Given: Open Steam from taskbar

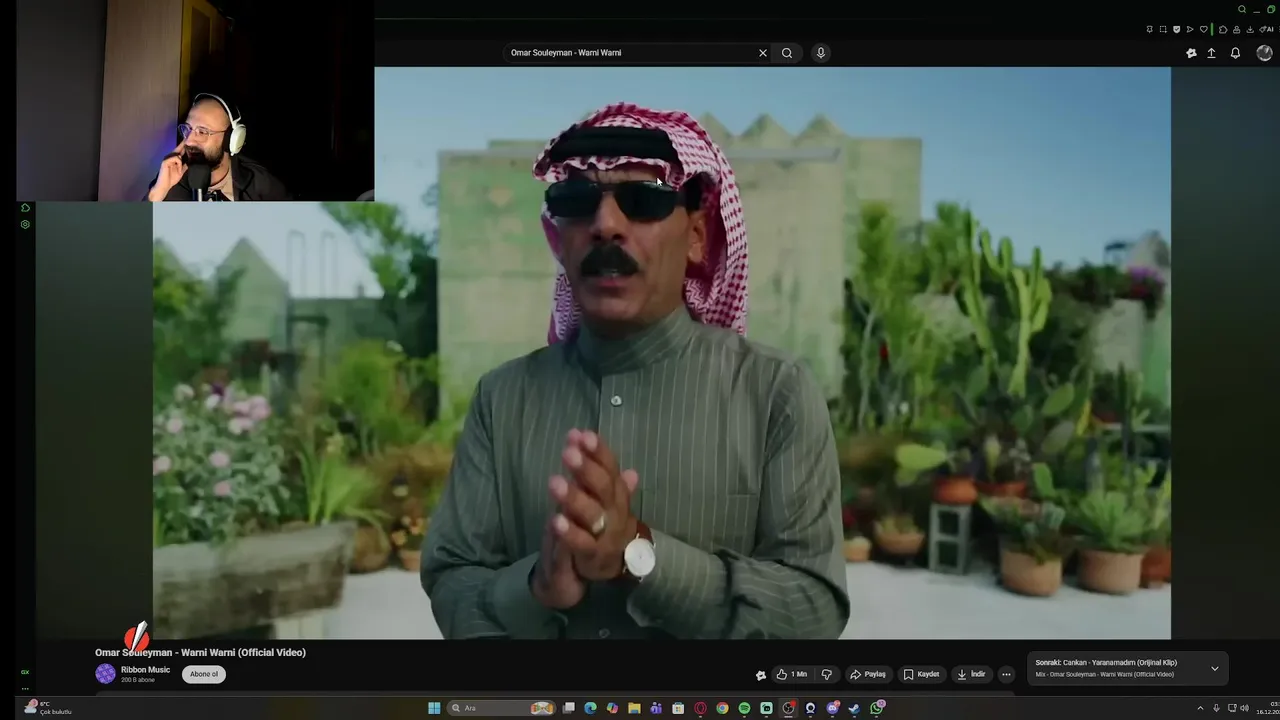Looking at the screenshot, I should 854,708.
